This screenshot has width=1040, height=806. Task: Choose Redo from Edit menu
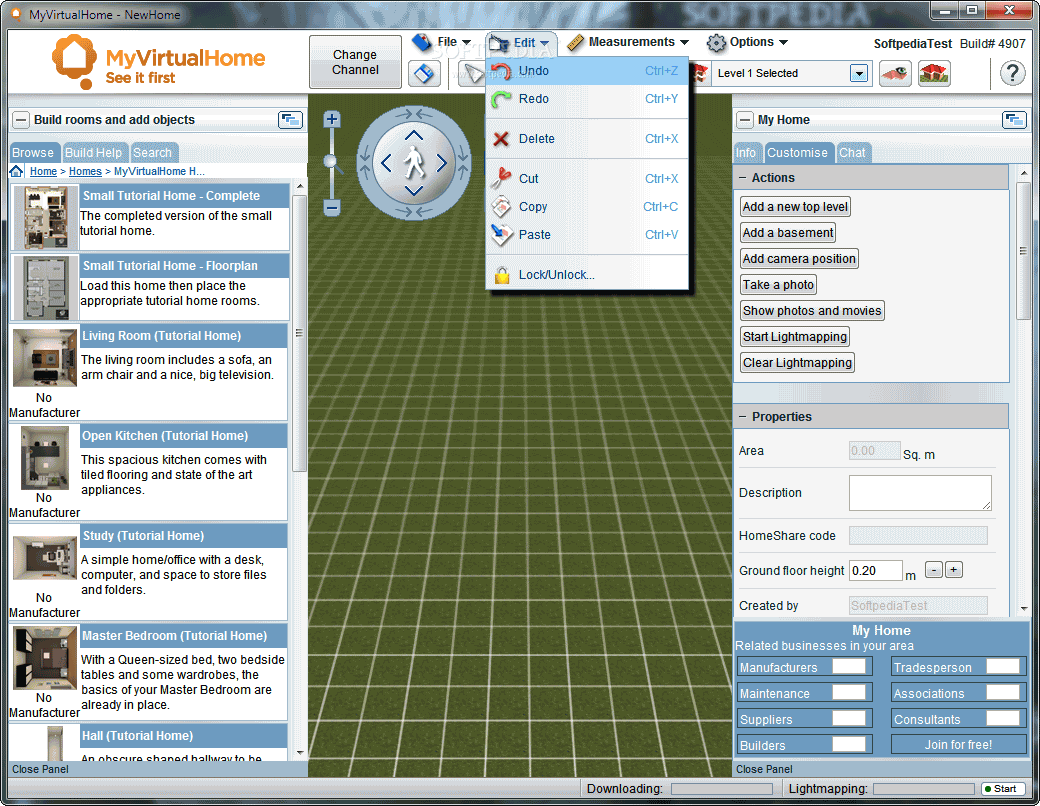point(587,99)
